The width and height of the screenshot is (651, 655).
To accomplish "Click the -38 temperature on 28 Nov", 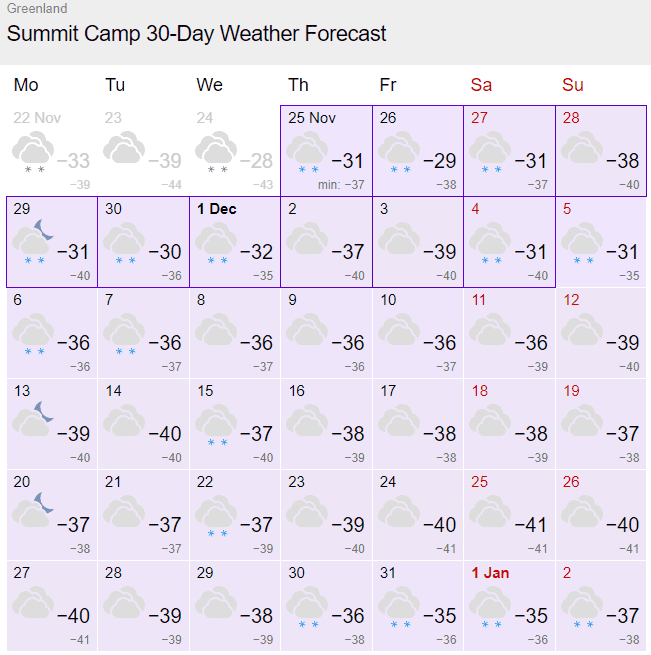I will click(x=623, y=161).
